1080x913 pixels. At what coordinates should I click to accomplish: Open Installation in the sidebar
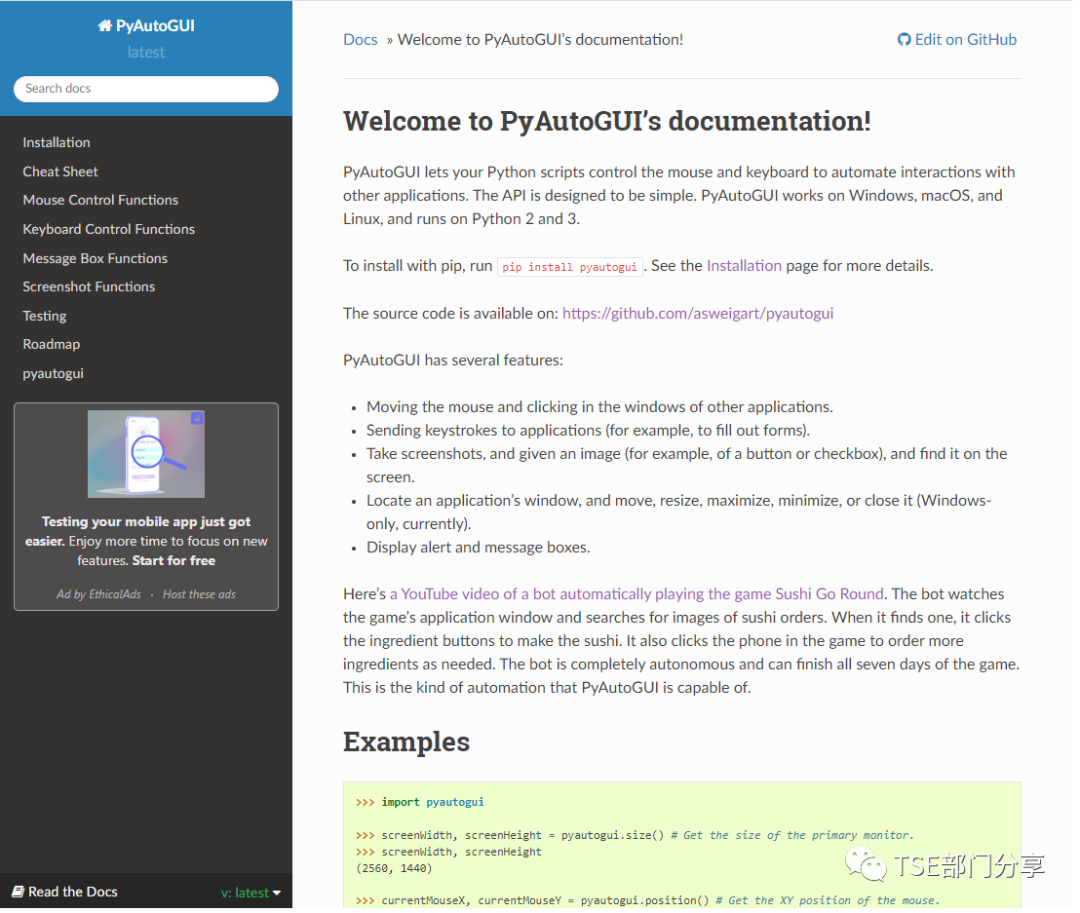pos(56,142)
